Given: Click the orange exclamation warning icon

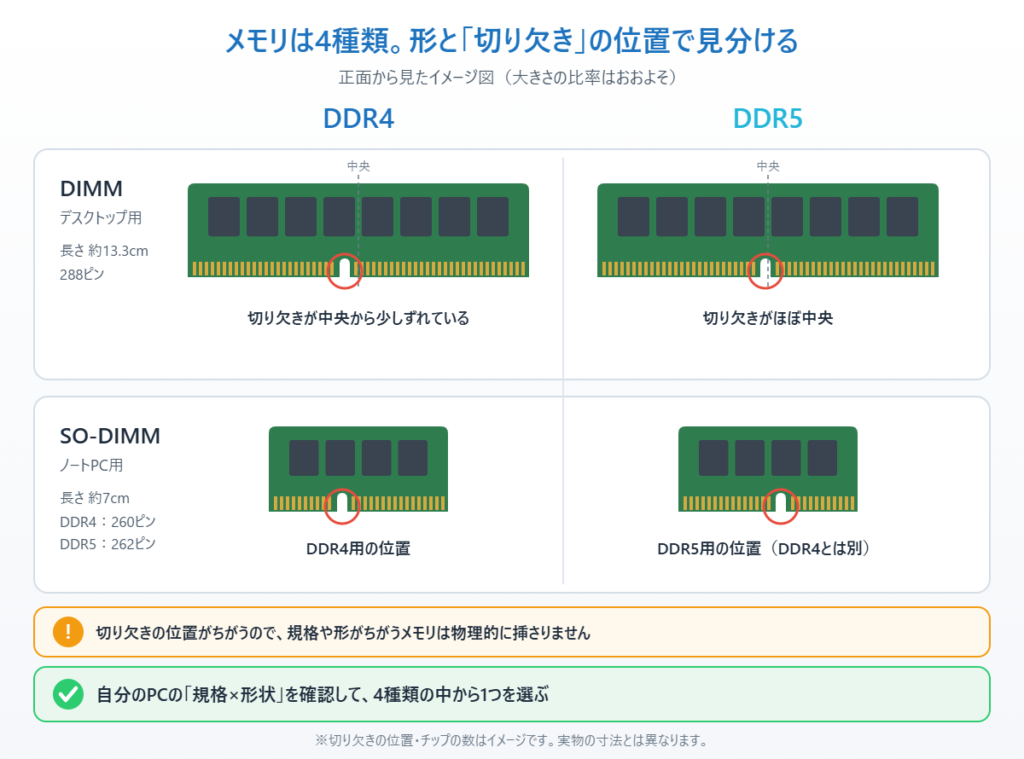Looking at the screenshot, I should pos(68,632).
